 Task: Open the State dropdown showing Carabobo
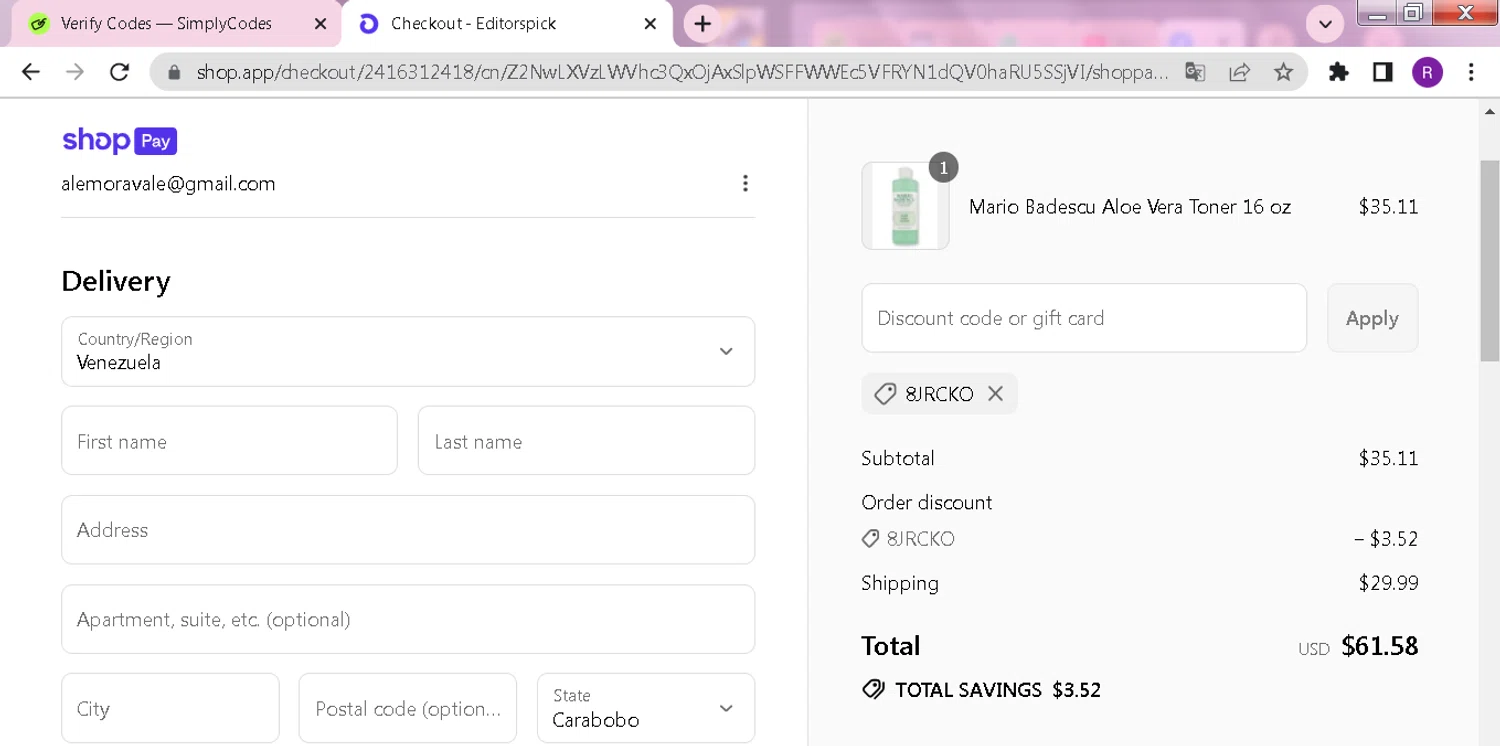[645, 709]
